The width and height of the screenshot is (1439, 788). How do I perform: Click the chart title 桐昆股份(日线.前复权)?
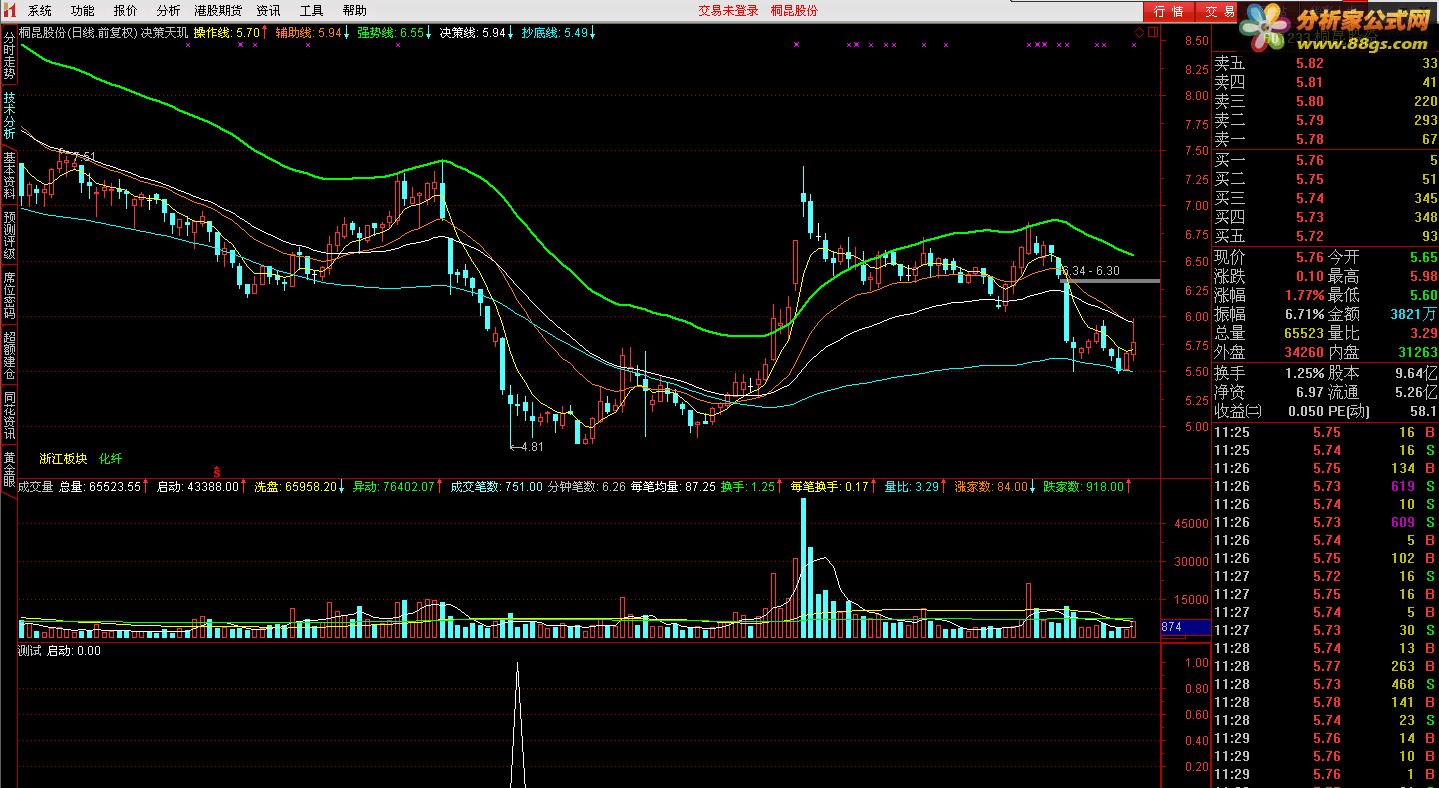[x=78, y=32]
